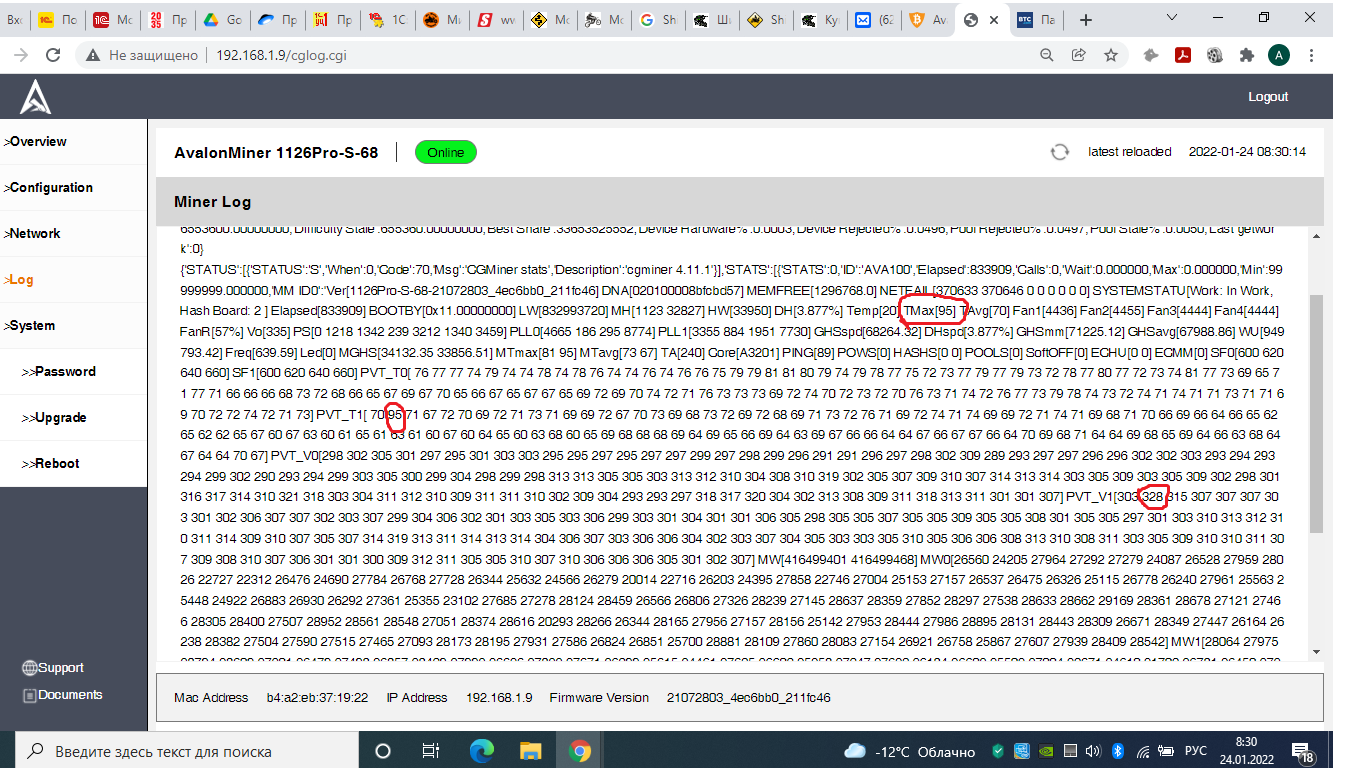Image resolution: width=1366 pixels, height=768 pixels.
Task: Click the taskbar clock showing 8:30
Action: point(1246,751)
